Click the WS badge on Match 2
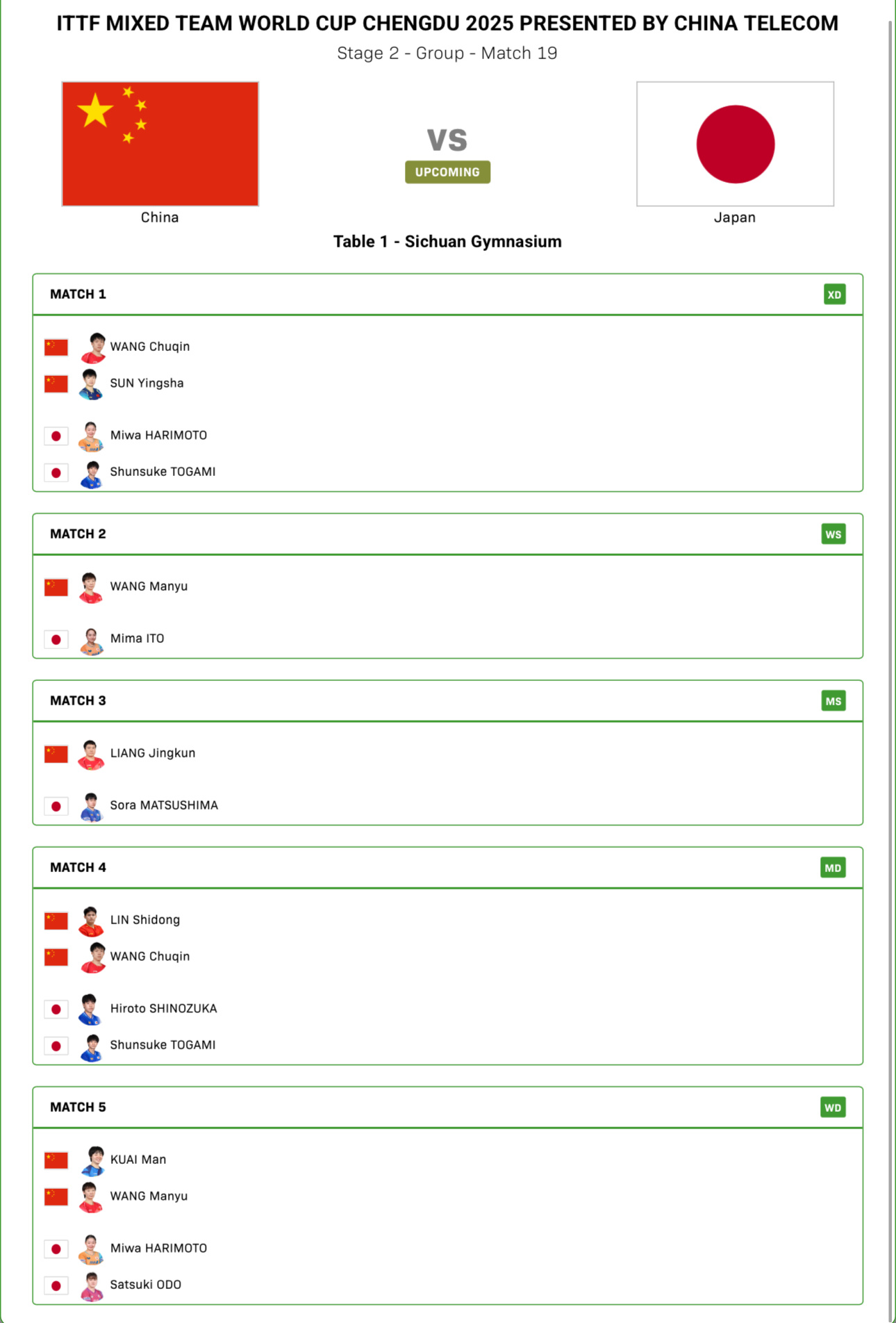Screen dimensions: 896x1323 pos(833,534)
